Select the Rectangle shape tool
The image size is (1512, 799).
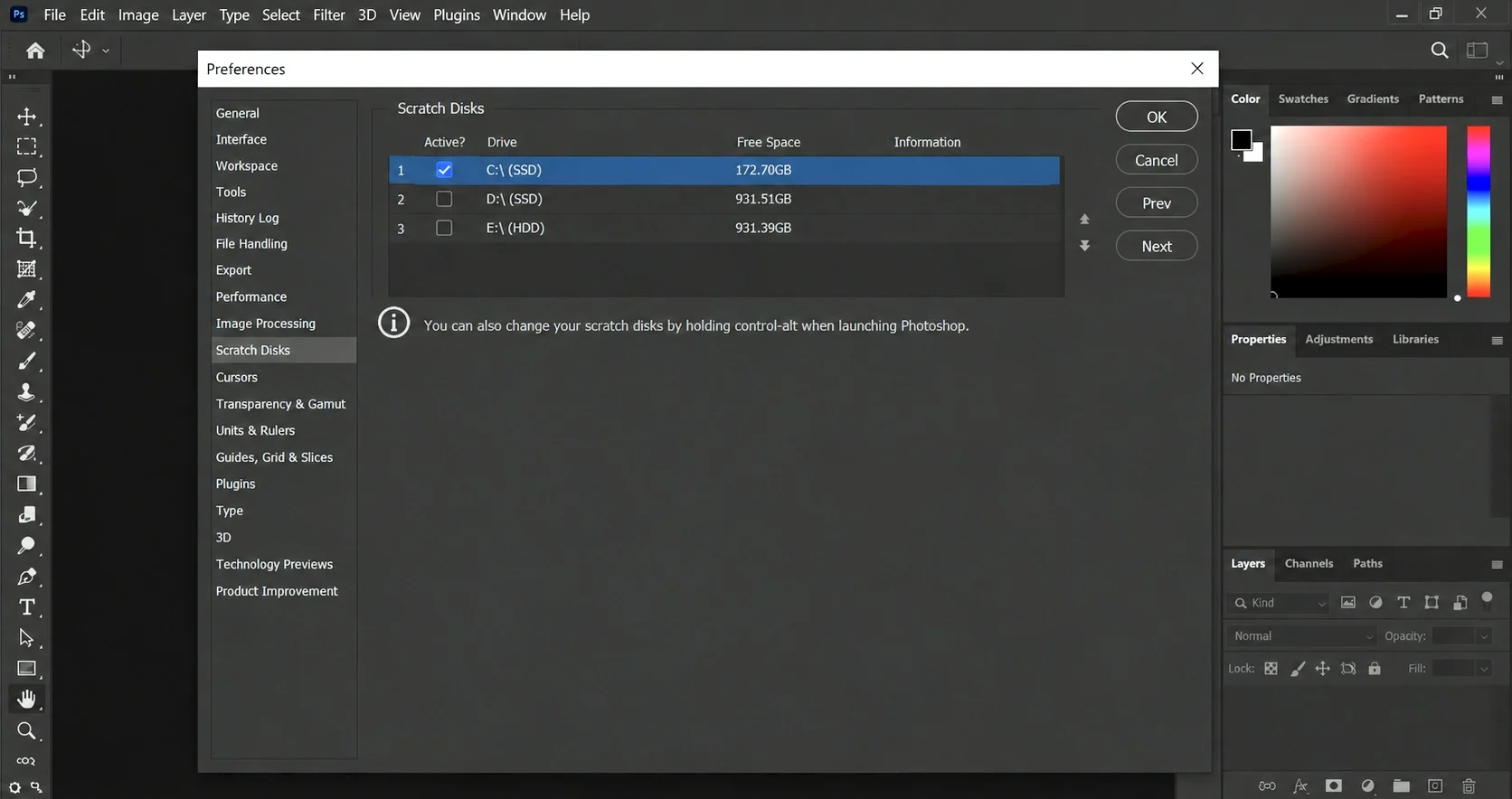coord(26,669)
